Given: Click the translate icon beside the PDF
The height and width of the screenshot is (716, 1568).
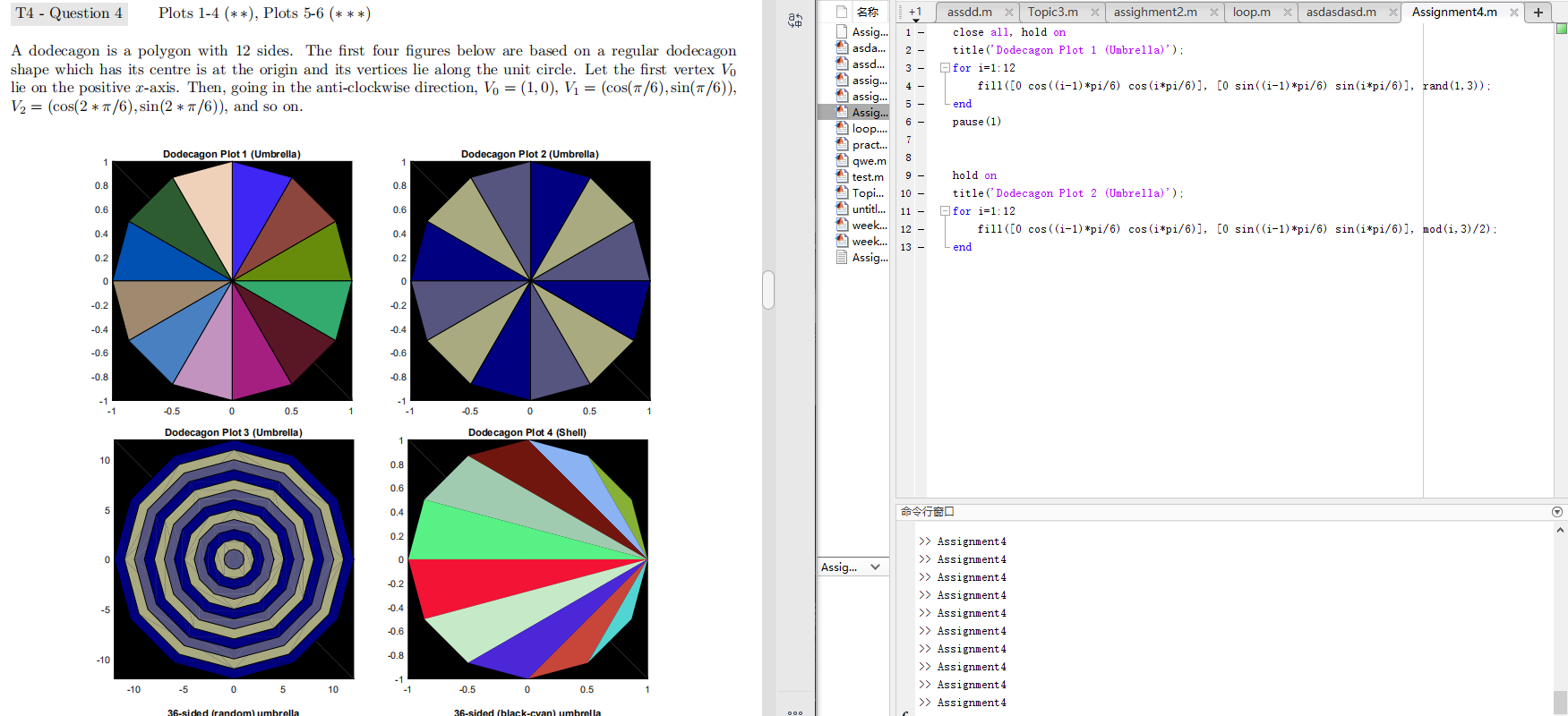Looking at the screenshot, I should 794,20.
